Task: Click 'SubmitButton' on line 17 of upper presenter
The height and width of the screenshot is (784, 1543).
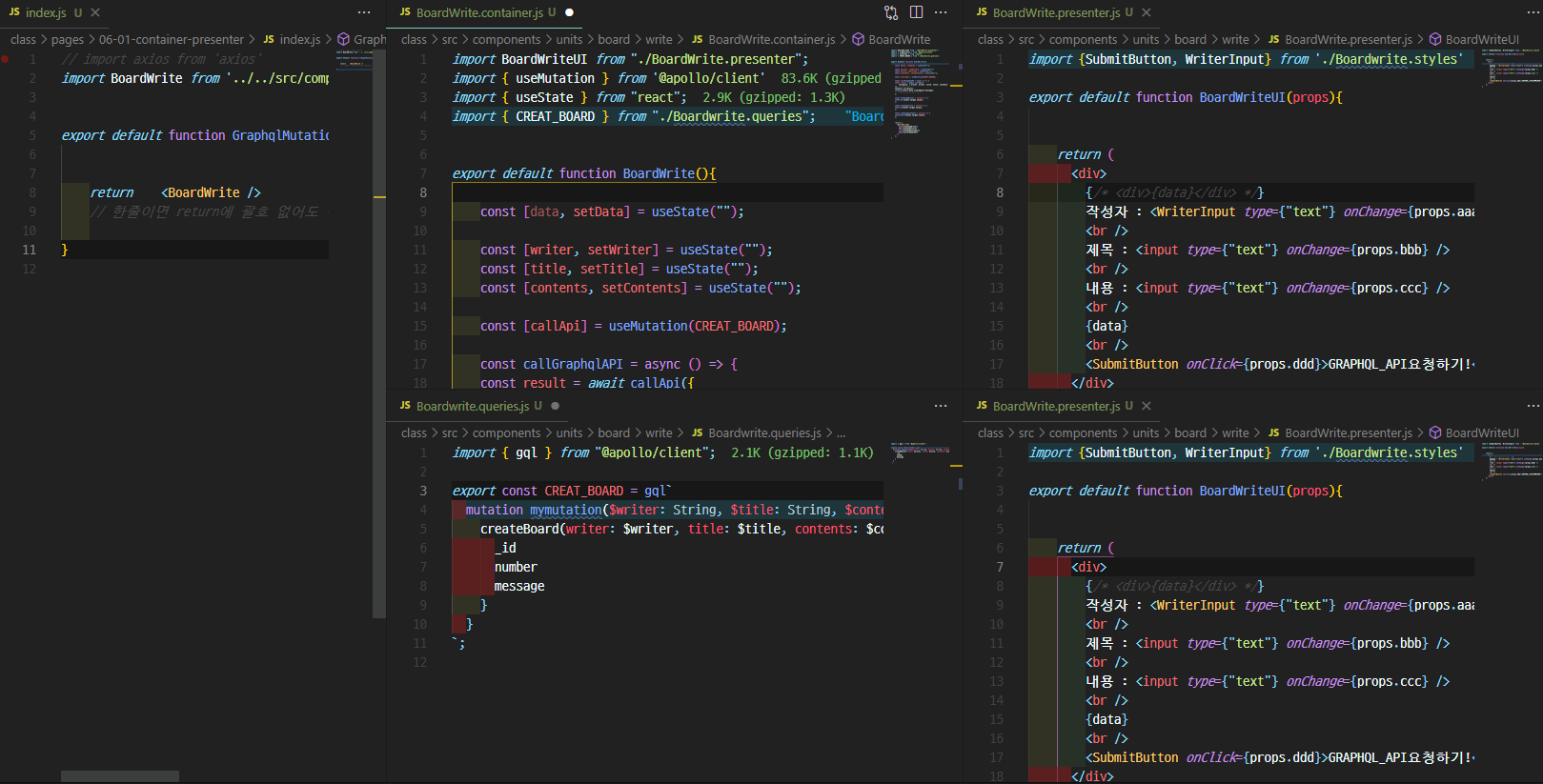Action: pos(1136,364)
